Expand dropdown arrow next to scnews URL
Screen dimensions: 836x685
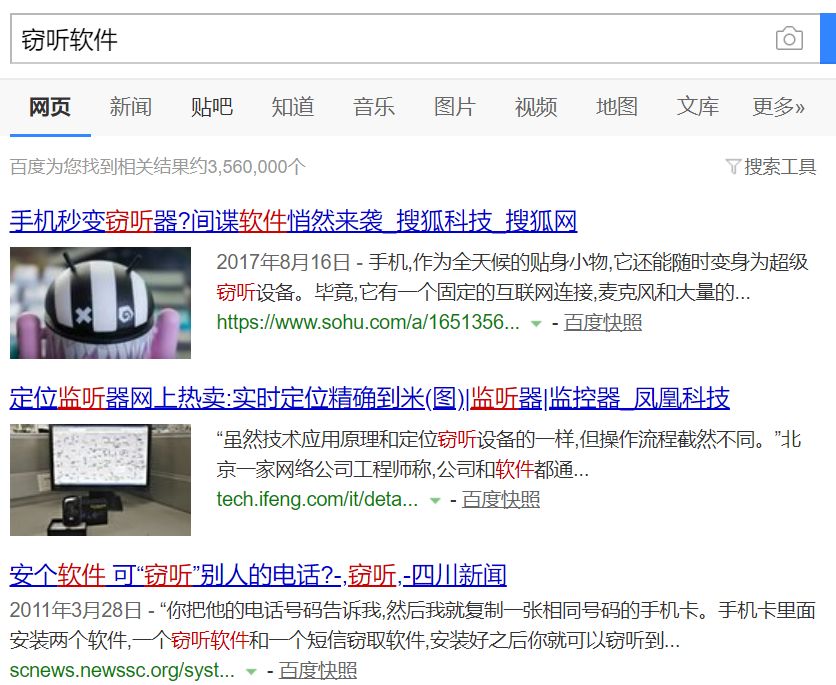coord(251,671)
